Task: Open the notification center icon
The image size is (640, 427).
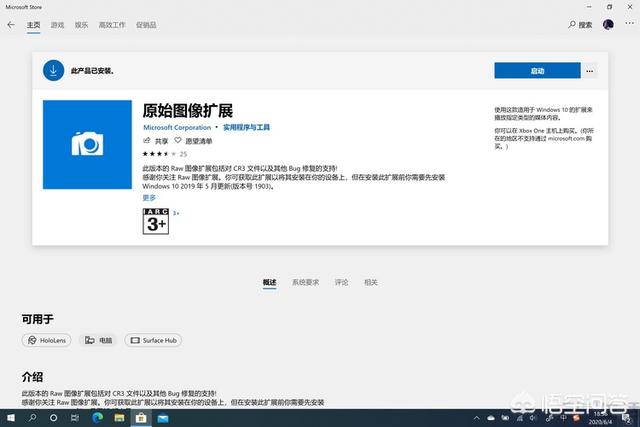Action: (x=627, y=418)
